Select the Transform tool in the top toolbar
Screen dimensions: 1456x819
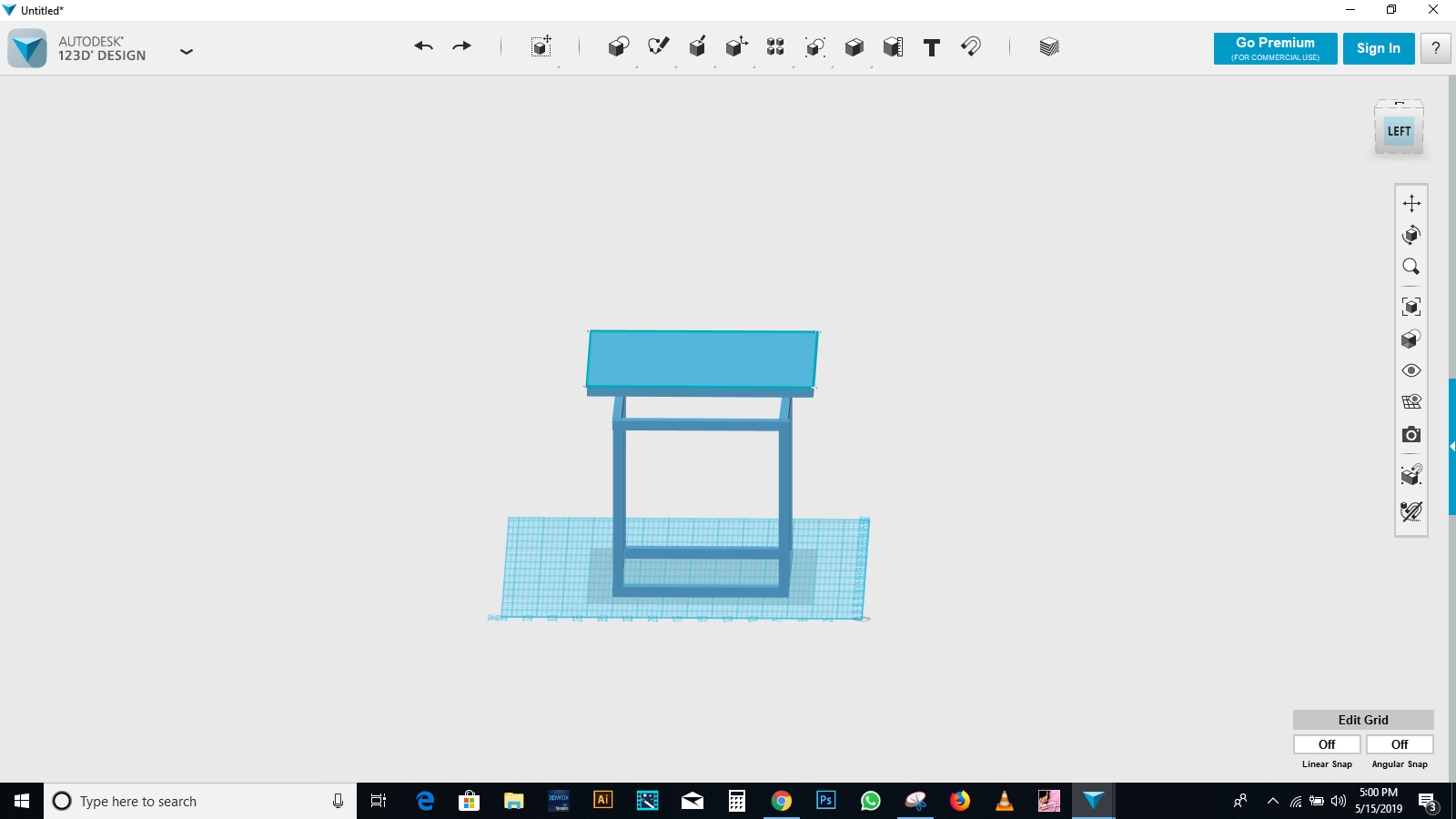(541, 47)
